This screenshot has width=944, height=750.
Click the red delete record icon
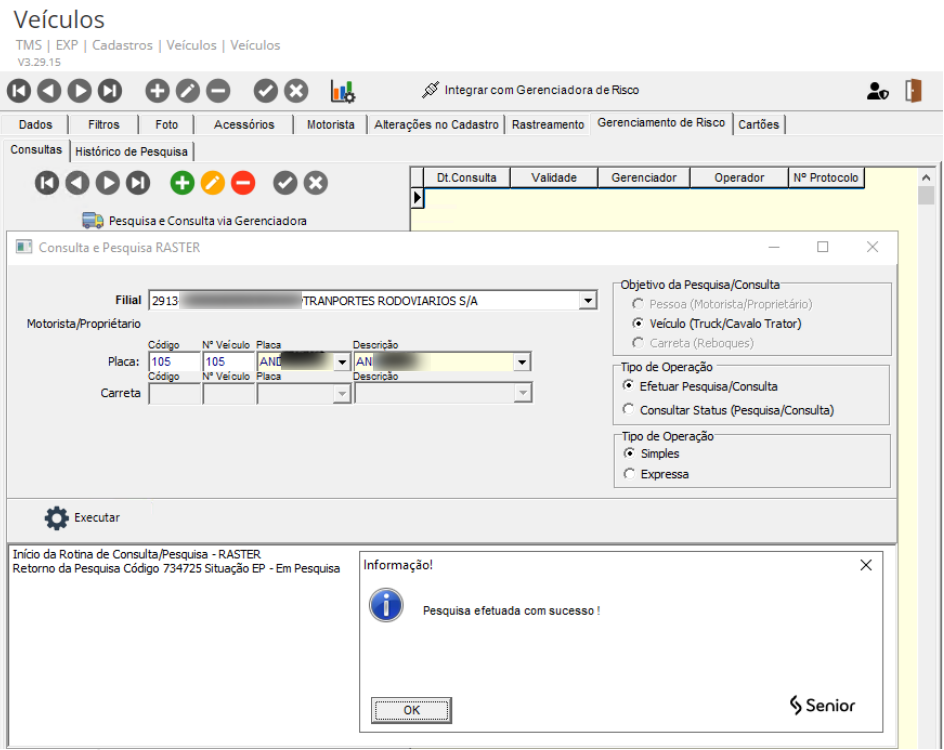[243, 183]
